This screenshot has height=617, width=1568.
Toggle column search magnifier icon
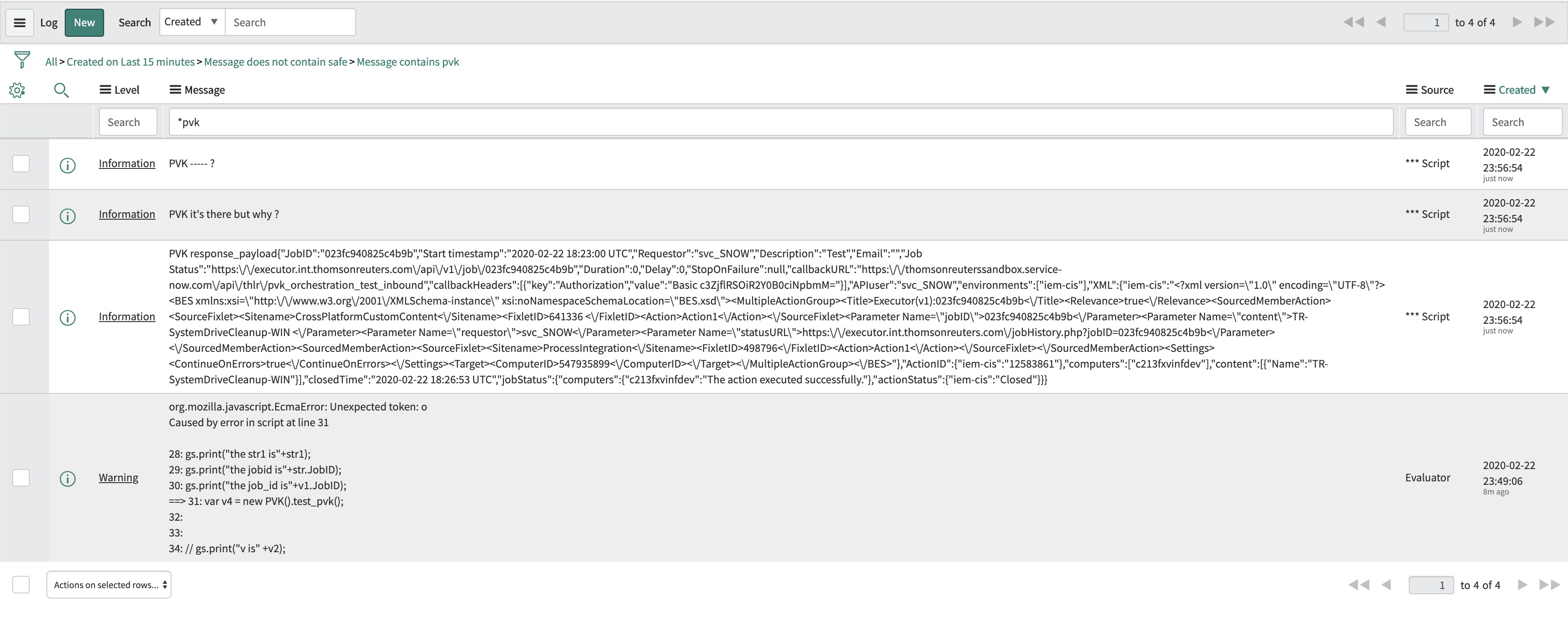(x=61, y=90)
